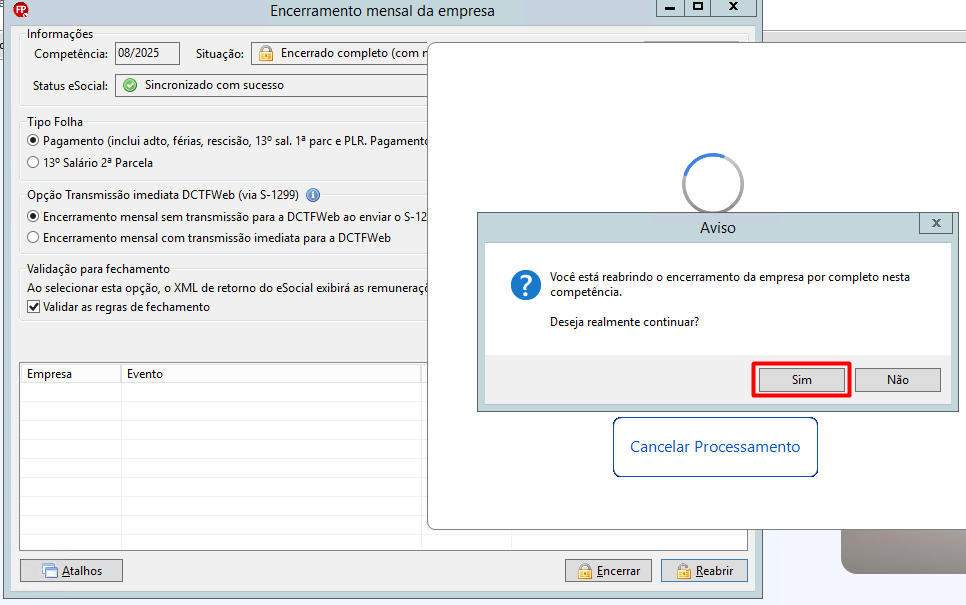The width and height of the screenshot is (966, 605).
Task: Click the 'Deseja realmente continuar?' message text
Action: point(624,322)
